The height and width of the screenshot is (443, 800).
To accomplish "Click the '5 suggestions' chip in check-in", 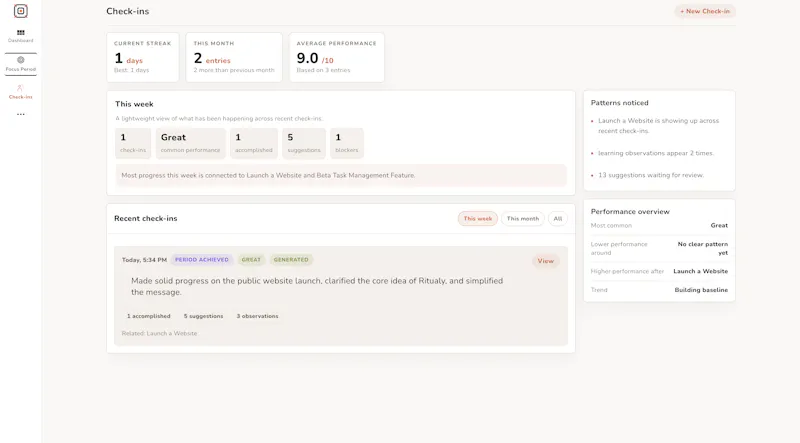I will point(203,316).
